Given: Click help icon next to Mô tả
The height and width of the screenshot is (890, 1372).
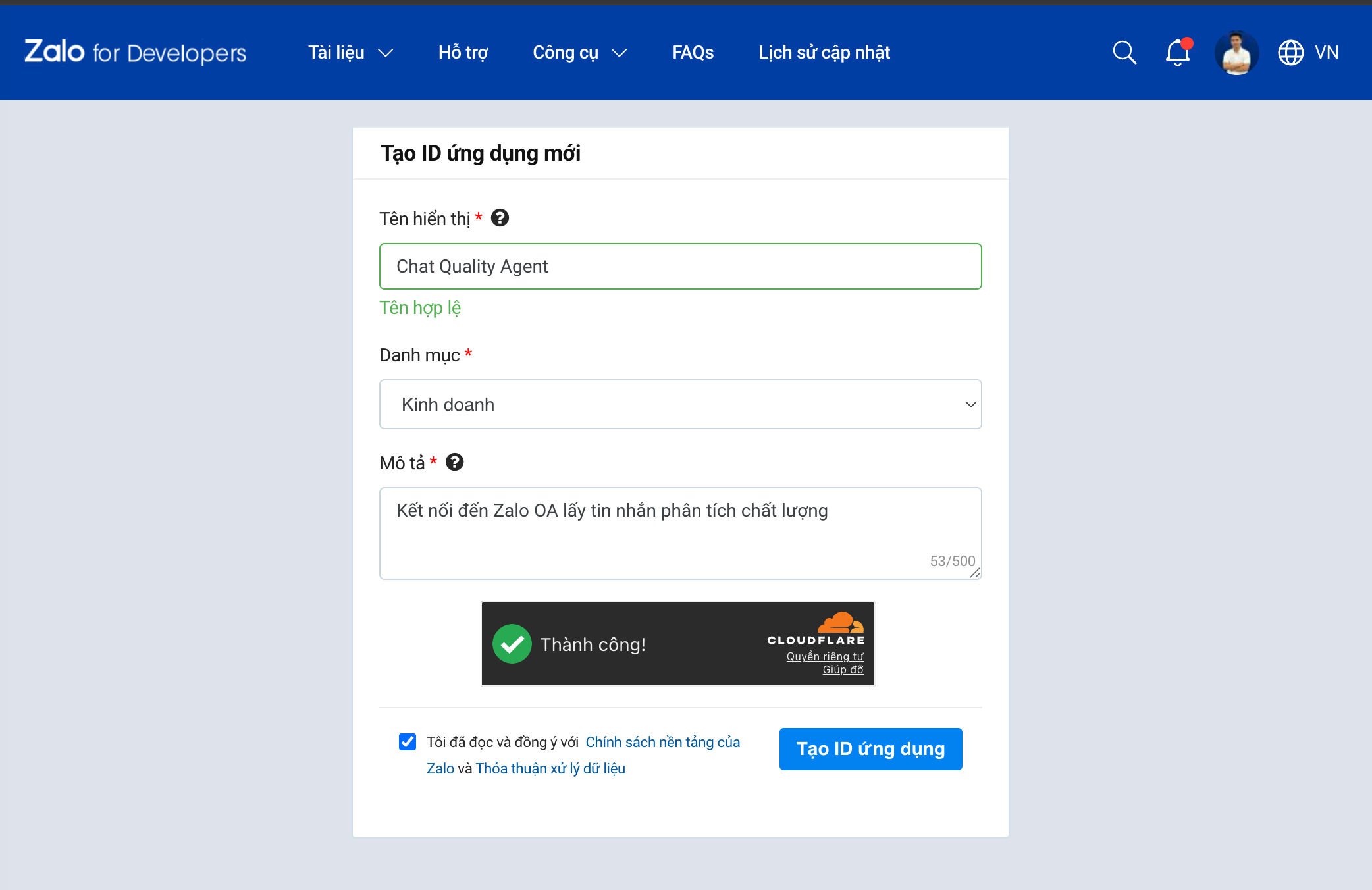Looking at the screenshot, I should point(454,462).
